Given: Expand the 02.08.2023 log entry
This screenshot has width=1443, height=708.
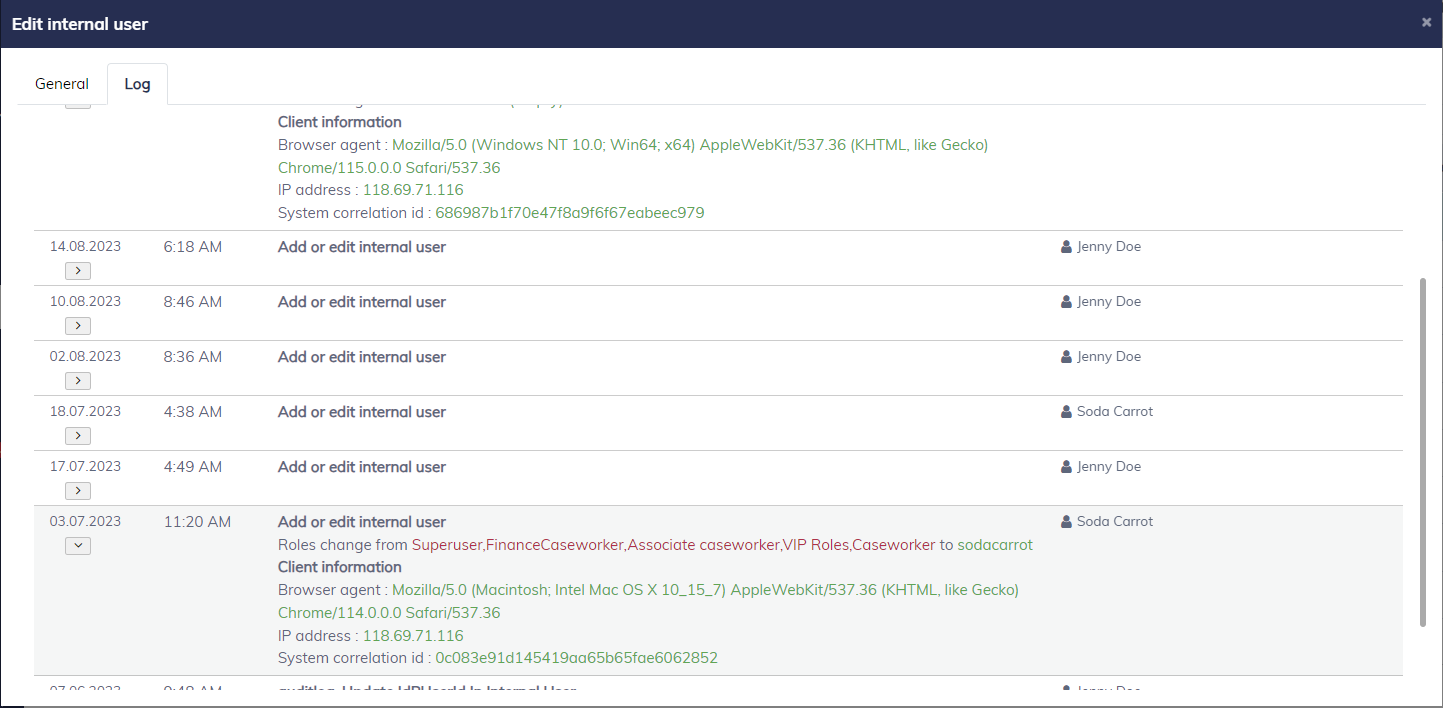Looking at the screenshot, I should 77,381.
